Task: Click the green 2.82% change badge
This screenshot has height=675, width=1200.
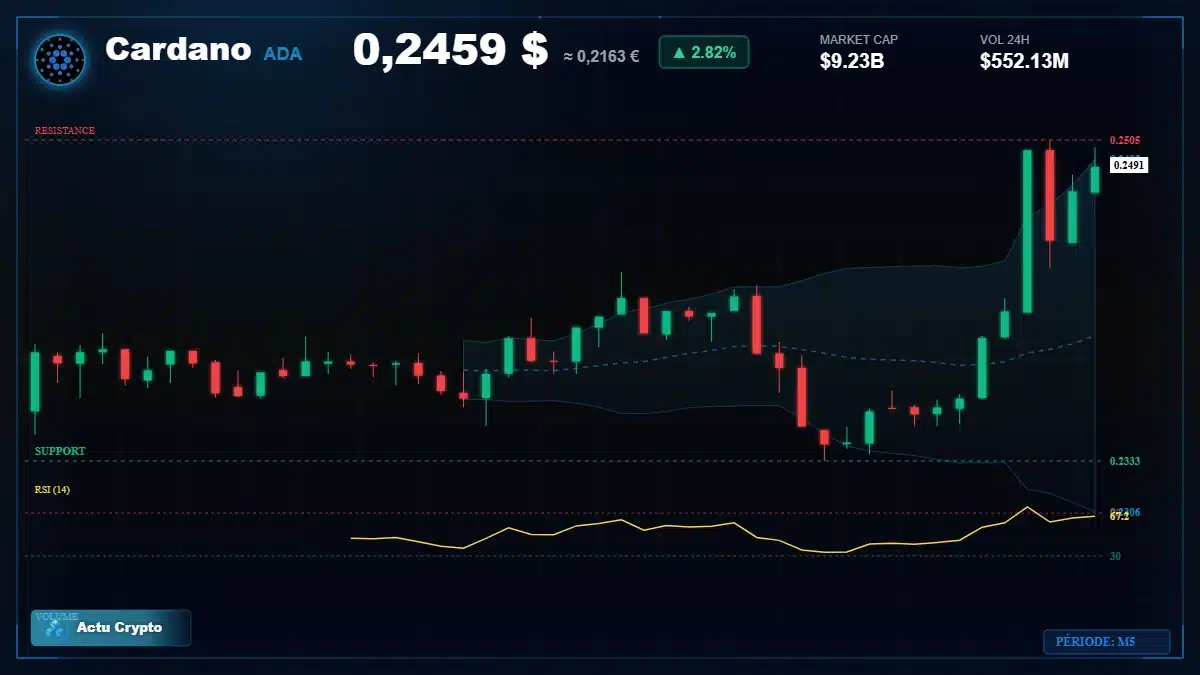Action: tap(704, 53)
